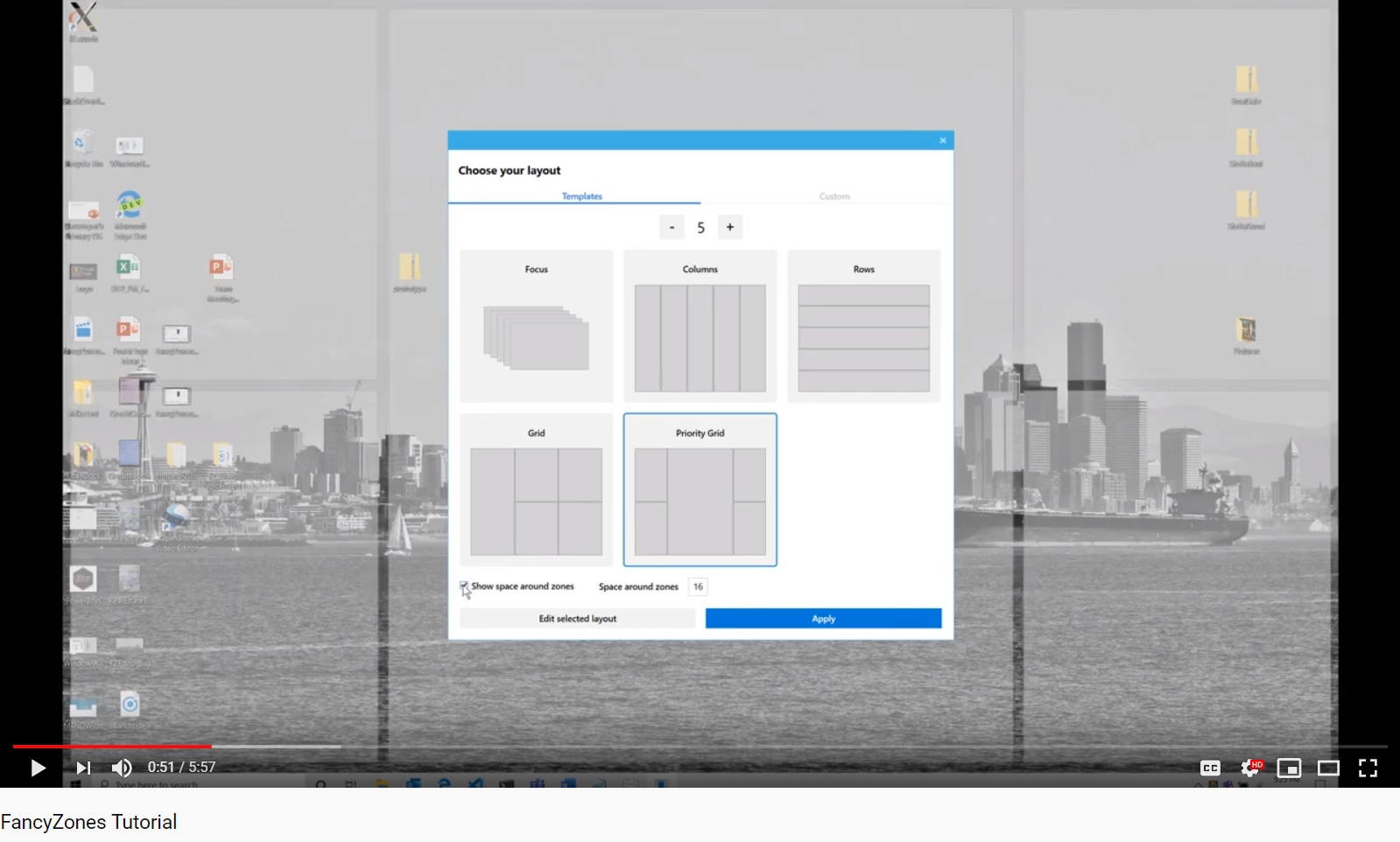Toggle Show space around zones checkbox
The height and width of the screenshot is (842, 1400).
click(x=464, y=586)
